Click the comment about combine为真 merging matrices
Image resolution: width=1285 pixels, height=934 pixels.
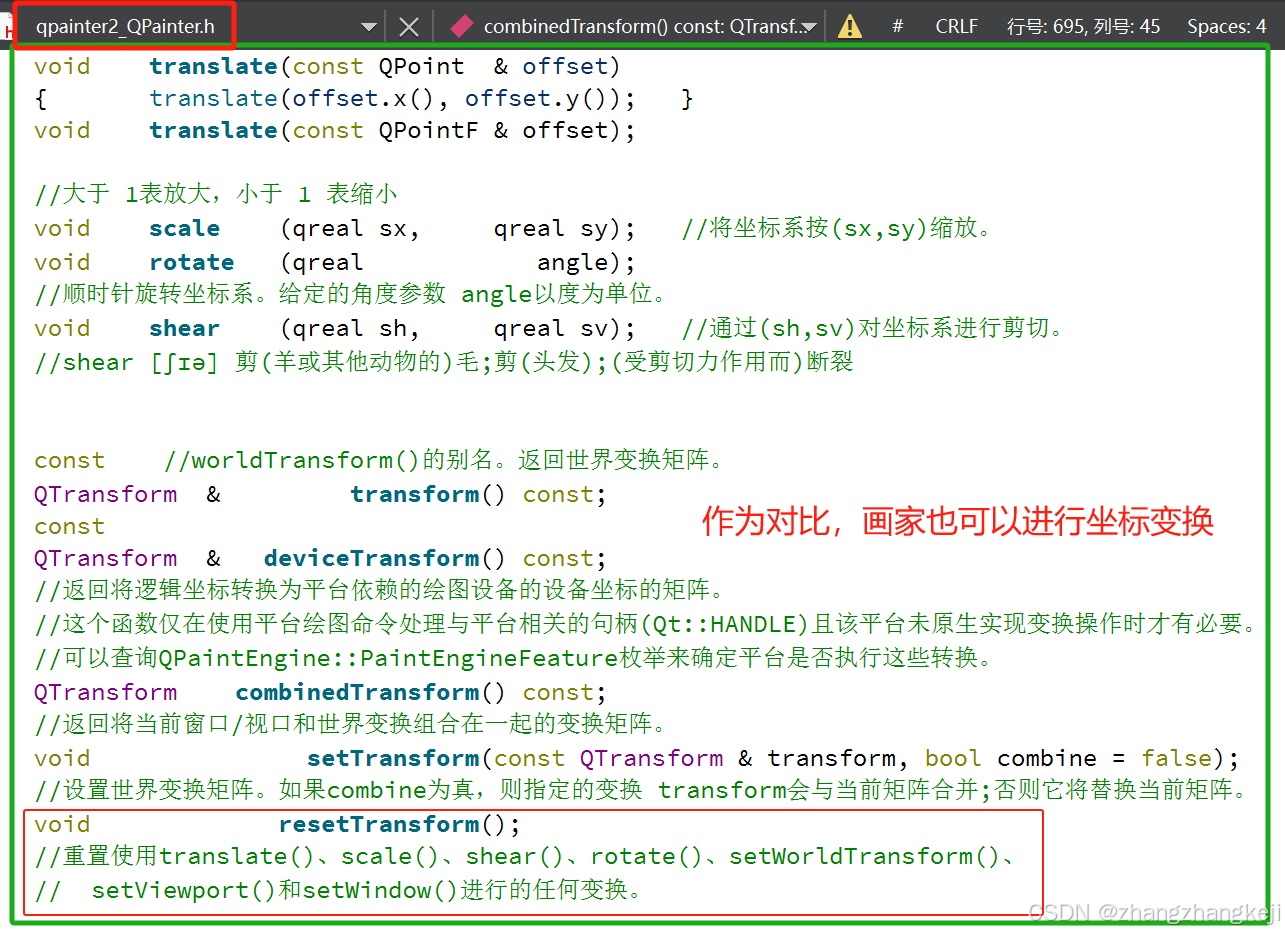[641, 791]
